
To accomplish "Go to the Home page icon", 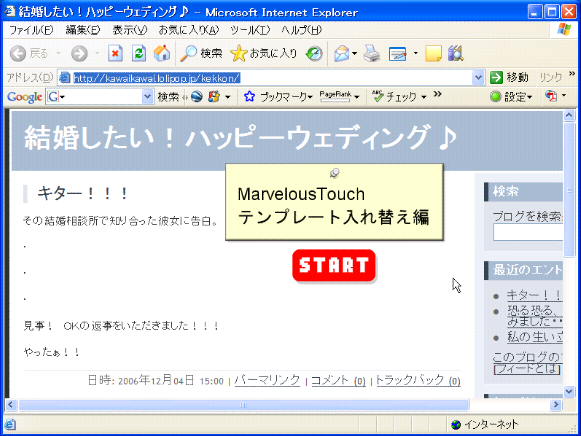I will [x=162, y=54].
